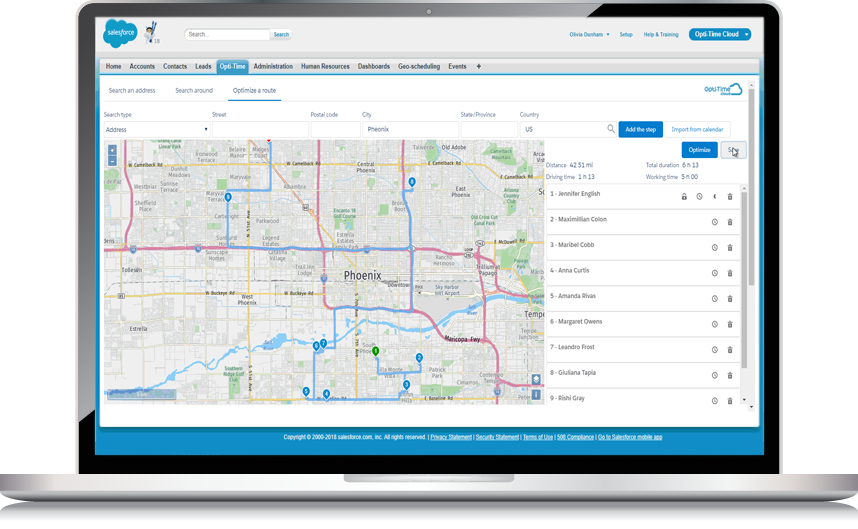
Task: Click trash icon for Anna Curtis
Action: click(x=729, y=273)
